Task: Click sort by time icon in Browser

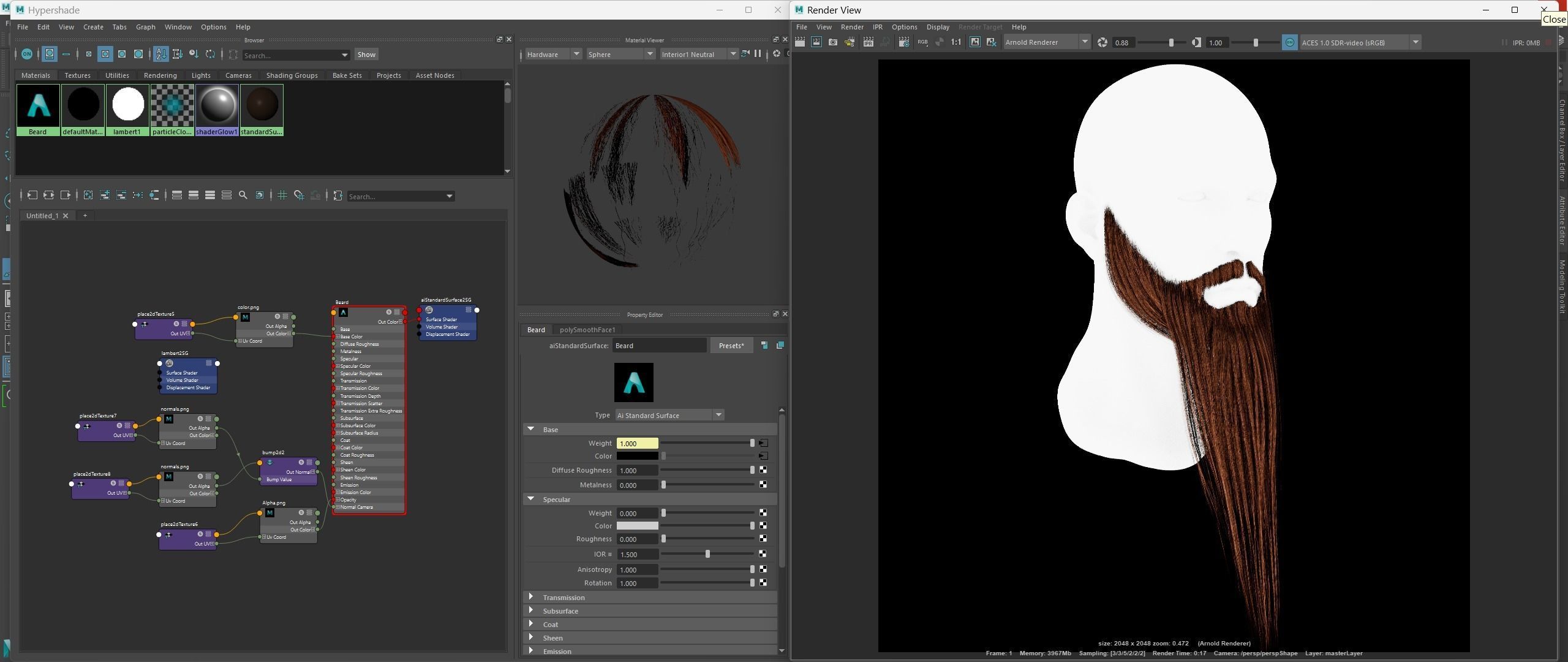Action: pyautogui.click(x=194, y=55)
